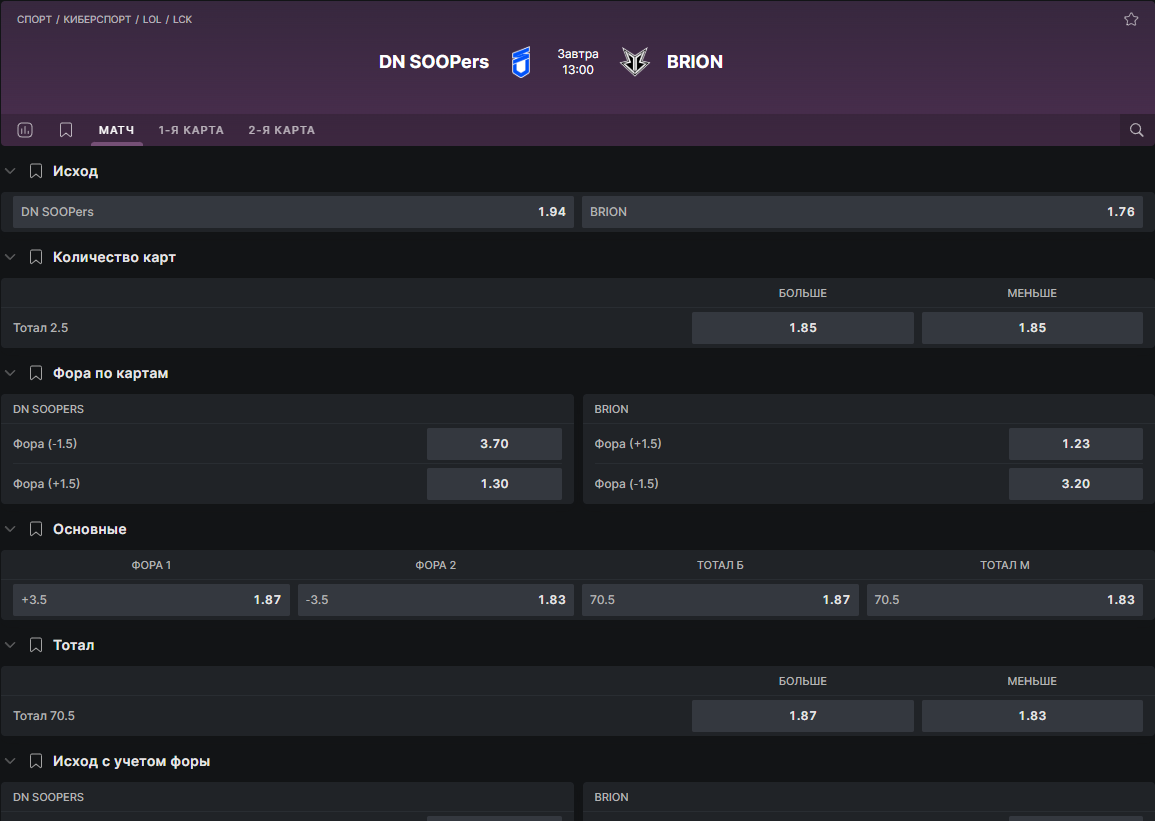Switch to the 1-Я КАРТА tab

(x=191, y=130)
